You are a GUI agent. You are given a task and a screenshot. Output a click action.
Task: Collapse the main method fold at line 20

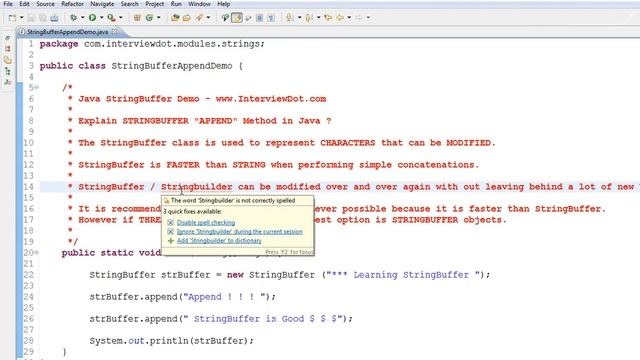tap(36, 252)
